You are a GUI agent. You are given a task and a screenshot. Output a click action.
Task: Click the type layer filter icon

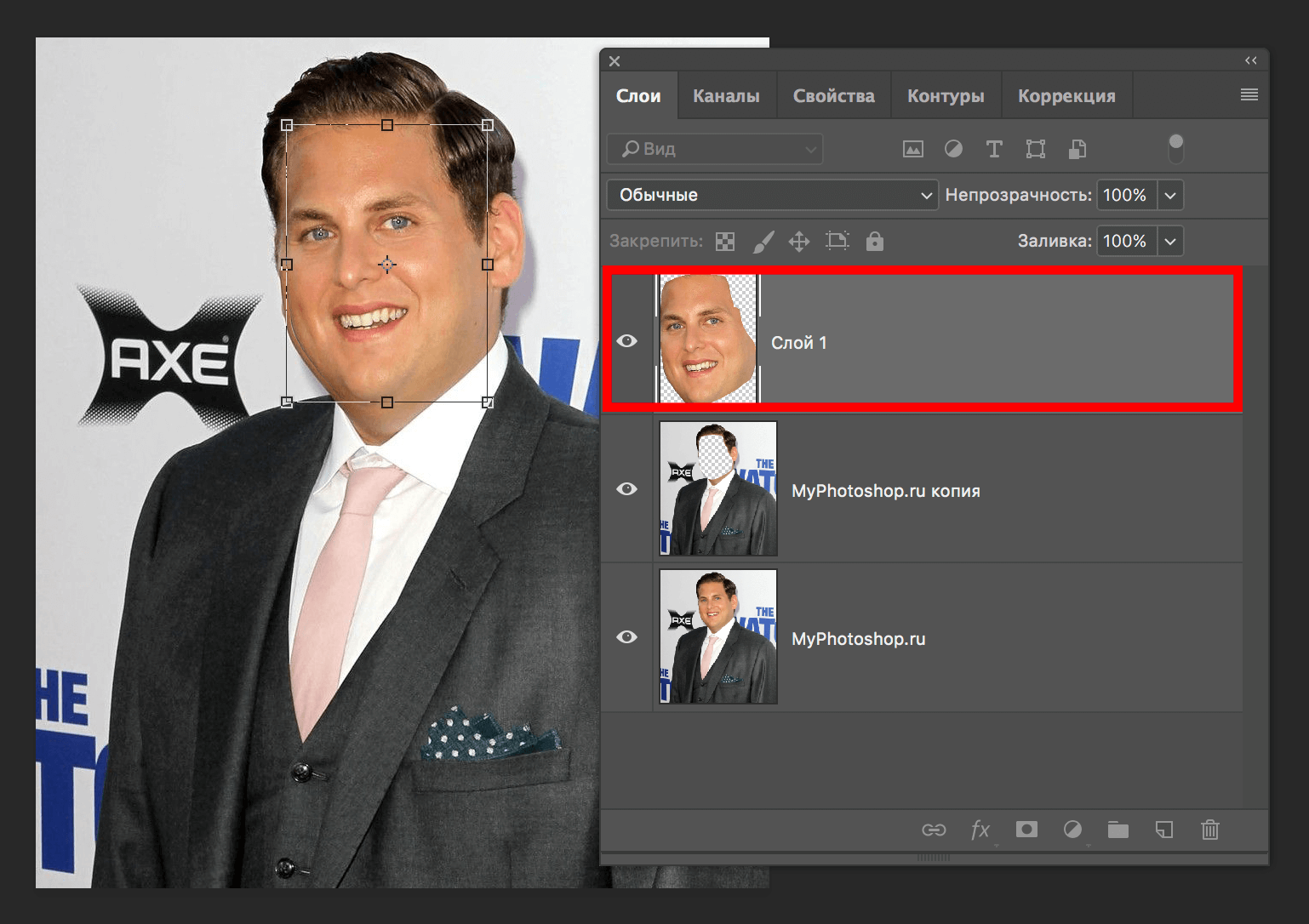[993, 150]
